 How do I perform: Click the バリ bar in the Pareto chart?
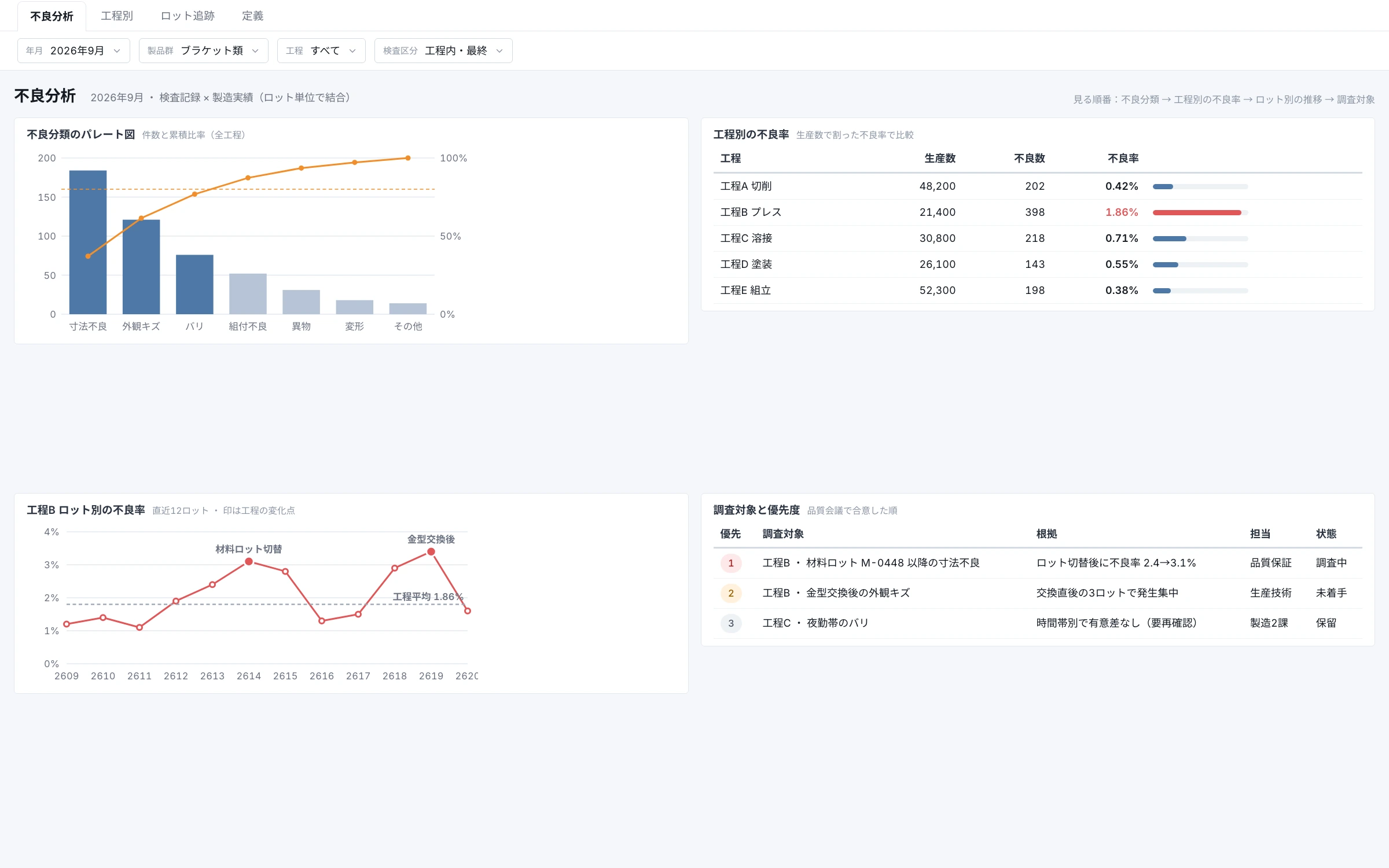[194, 284]
